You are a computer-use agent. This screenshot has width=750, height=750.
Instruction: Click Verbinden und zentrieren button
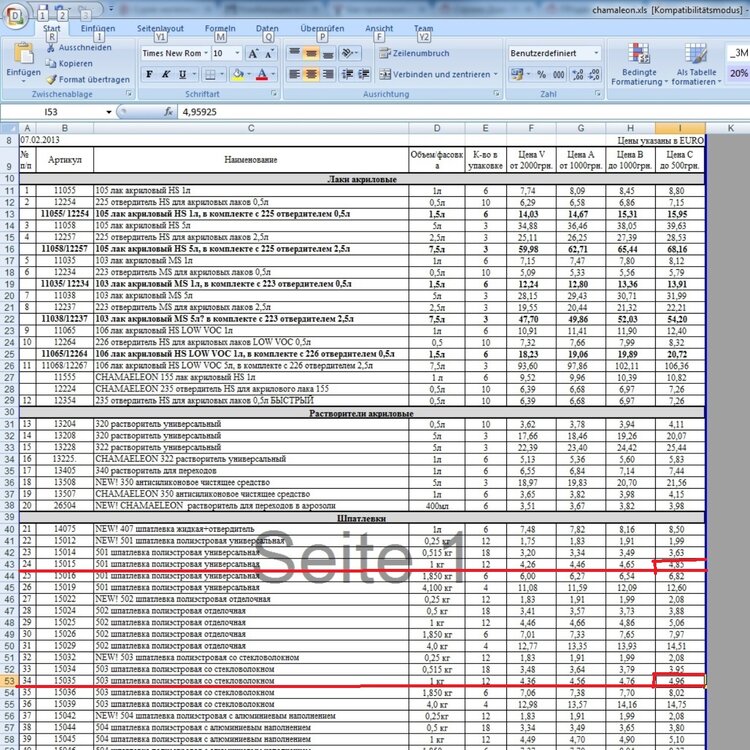(435, 74)
